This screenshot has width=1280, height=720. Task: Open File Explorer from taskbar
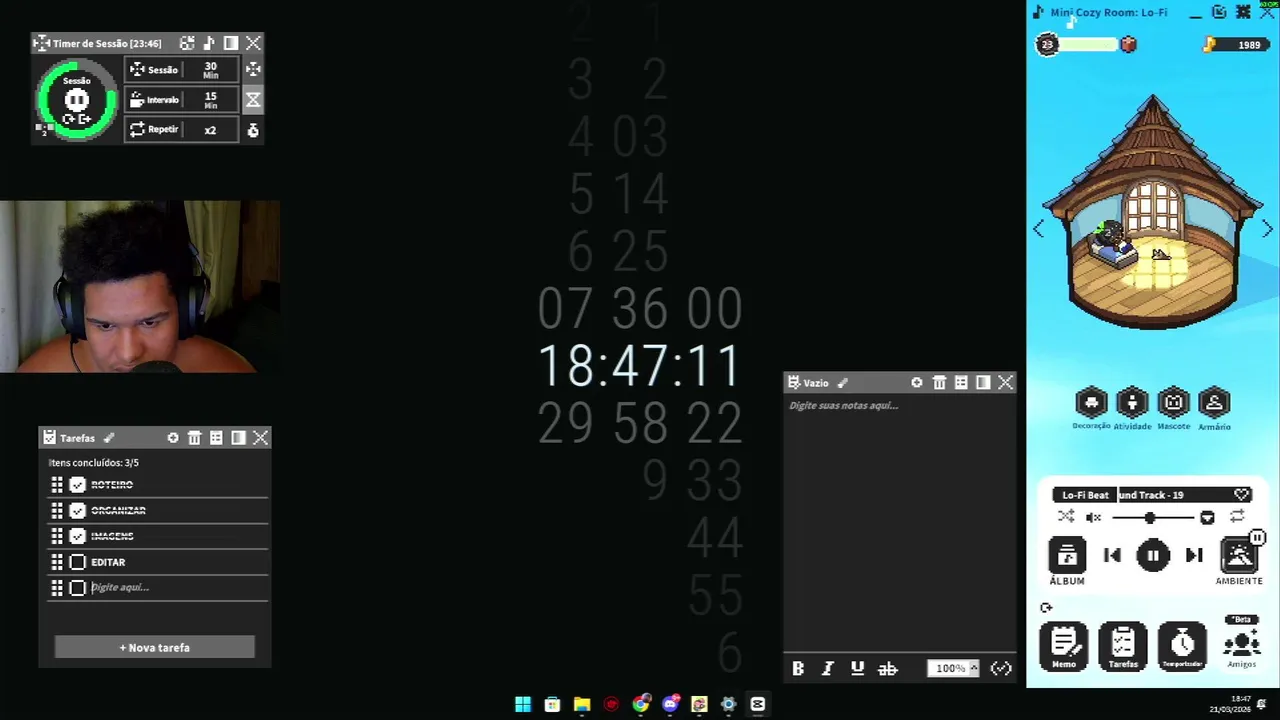582,704
